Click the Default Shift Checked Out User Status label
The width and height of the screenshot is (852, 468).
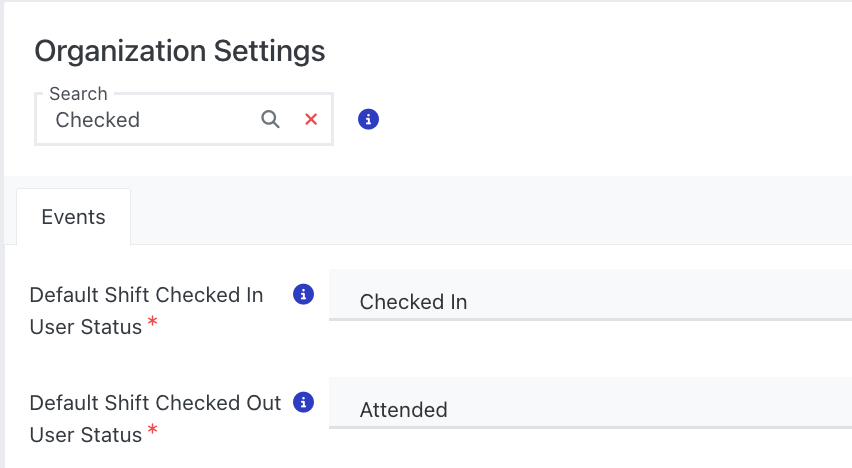tap(155, 403)
